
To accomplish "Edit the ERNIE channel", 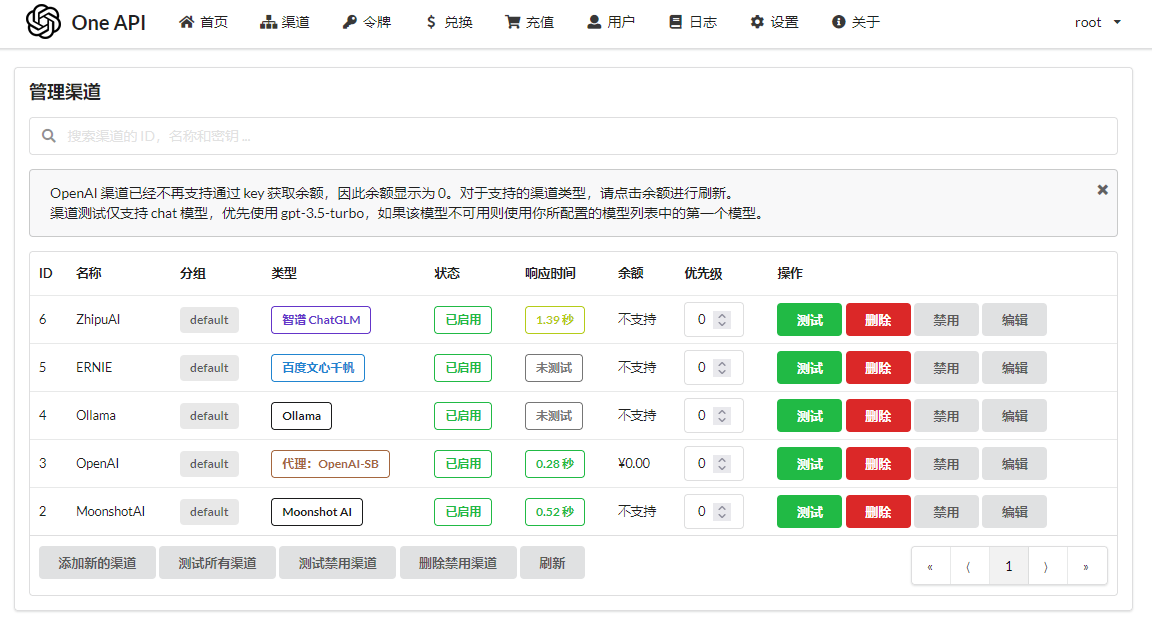I will (x=1015, y=367).
